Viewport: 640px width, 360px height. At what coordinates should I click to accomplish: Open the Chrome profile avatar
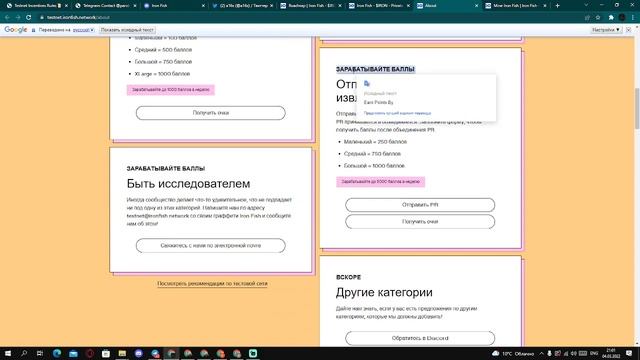[622, 18]
